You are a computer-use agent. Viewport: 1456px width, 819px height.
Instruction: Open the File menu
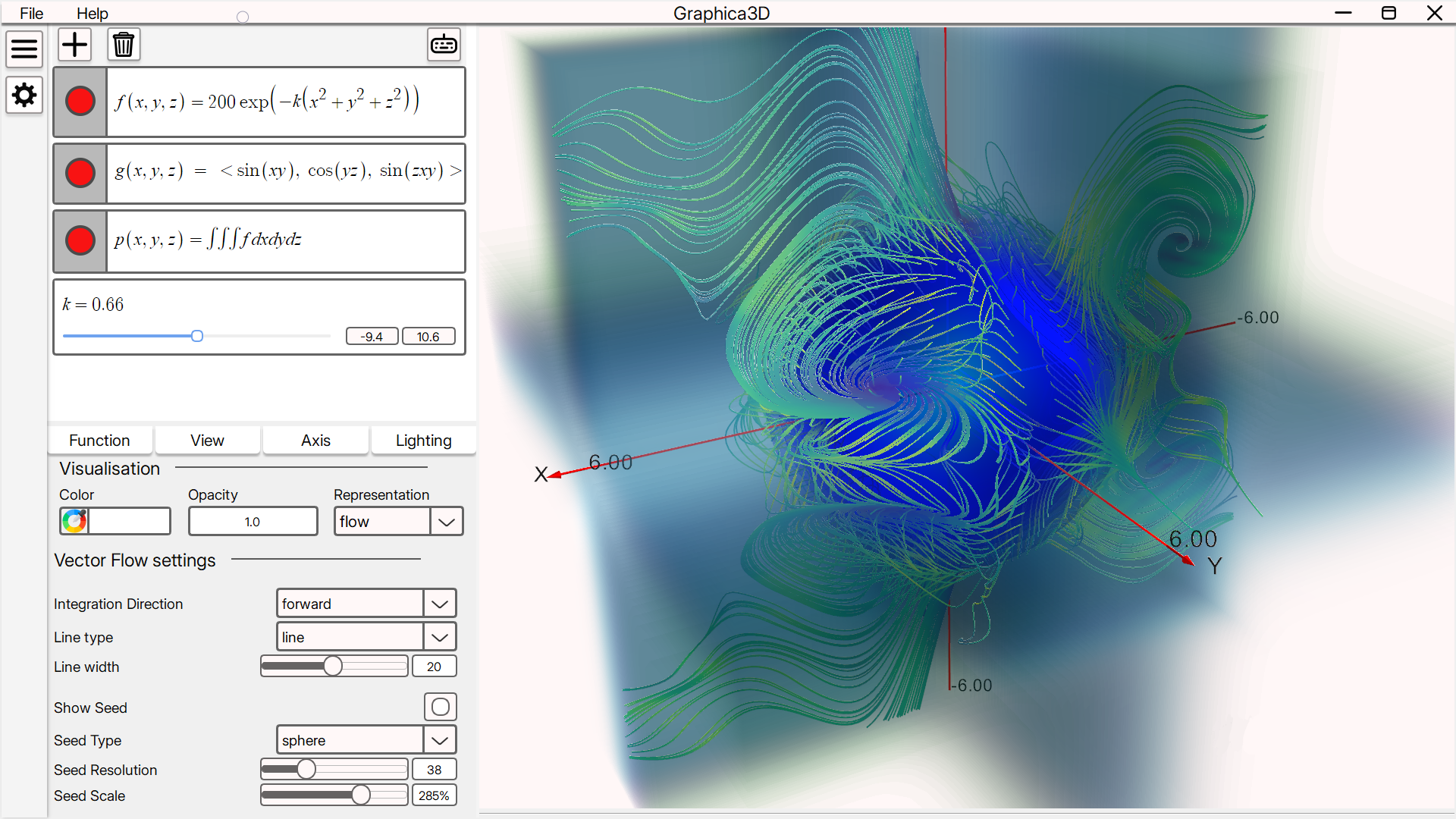(31, 13)
